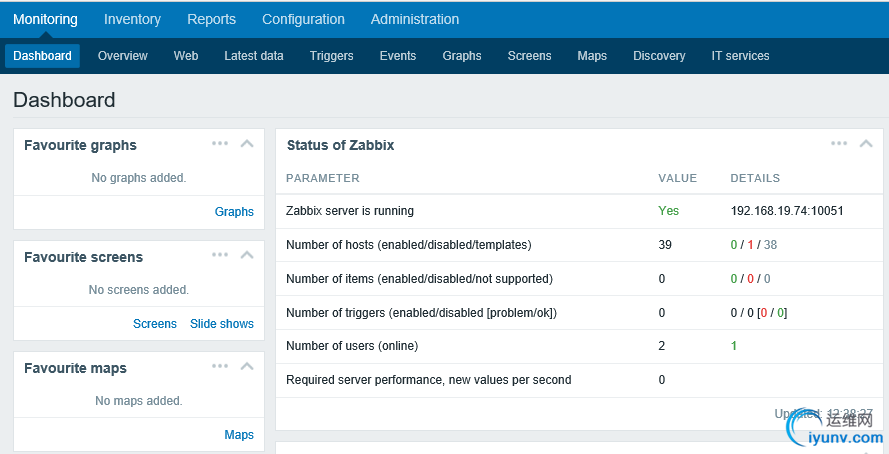This screenshot has width=889, height=454.
Task: Click the hosts total value 39
Action: click(x=665, y=245)
